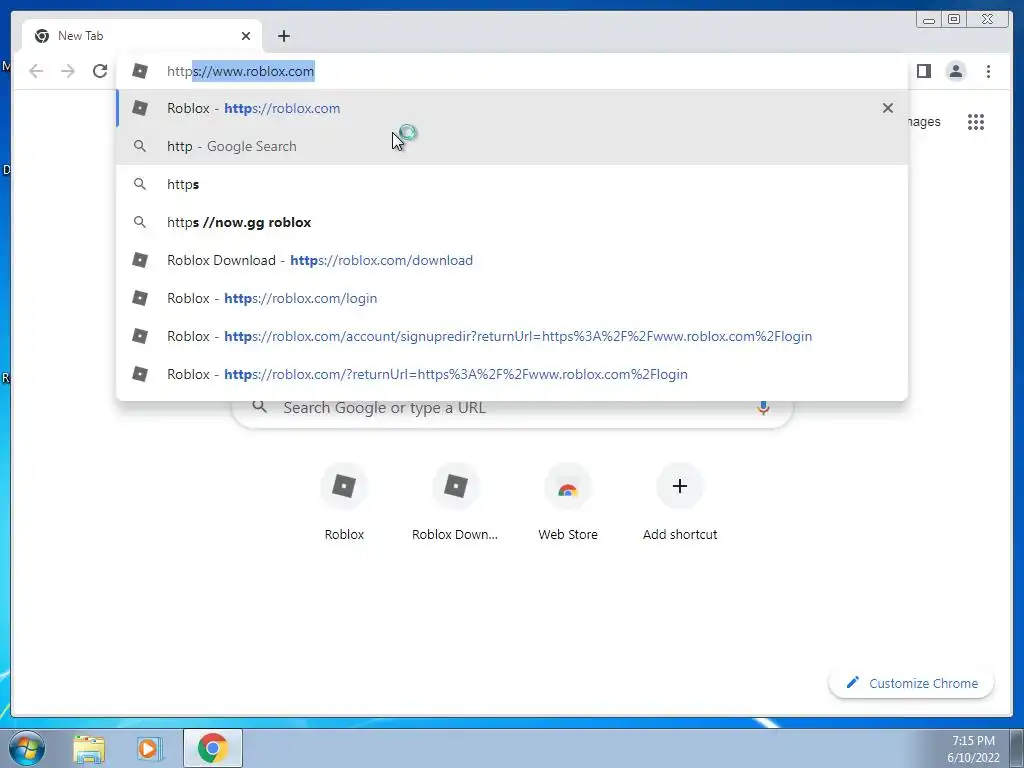Choose the 'https' search suggestion

point(512,184)
